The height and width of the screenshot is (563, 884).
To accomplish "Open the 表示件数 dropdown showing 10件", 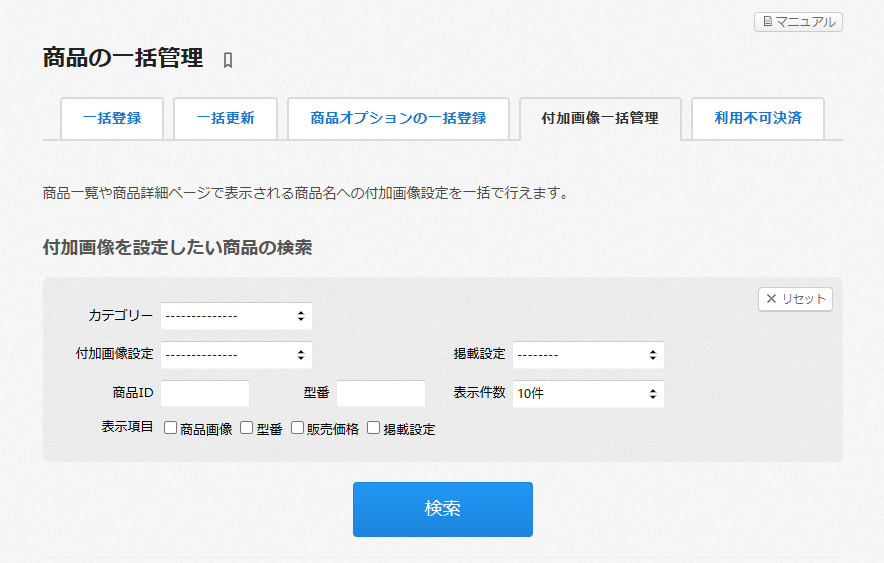I will pyautogui.click(x=588, y=394).
